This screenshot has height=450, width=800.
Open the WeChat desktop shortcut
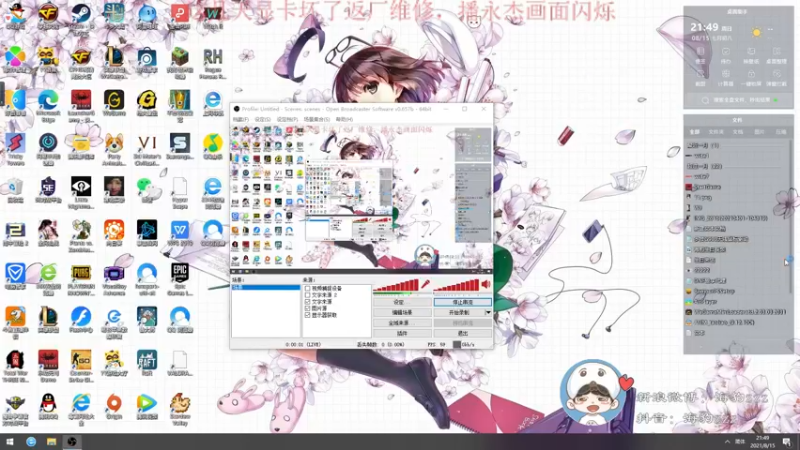click(x=147, y=187)
